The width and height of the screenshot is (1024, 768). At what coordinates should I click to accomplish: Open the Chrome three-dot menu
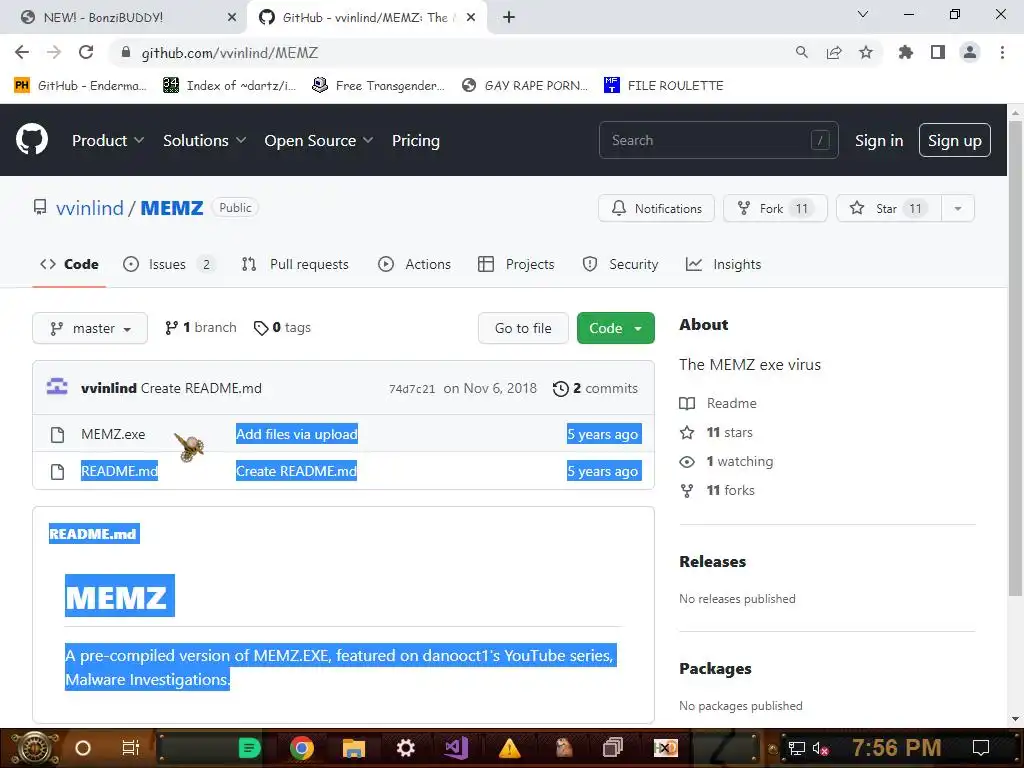coord(1002,52)
